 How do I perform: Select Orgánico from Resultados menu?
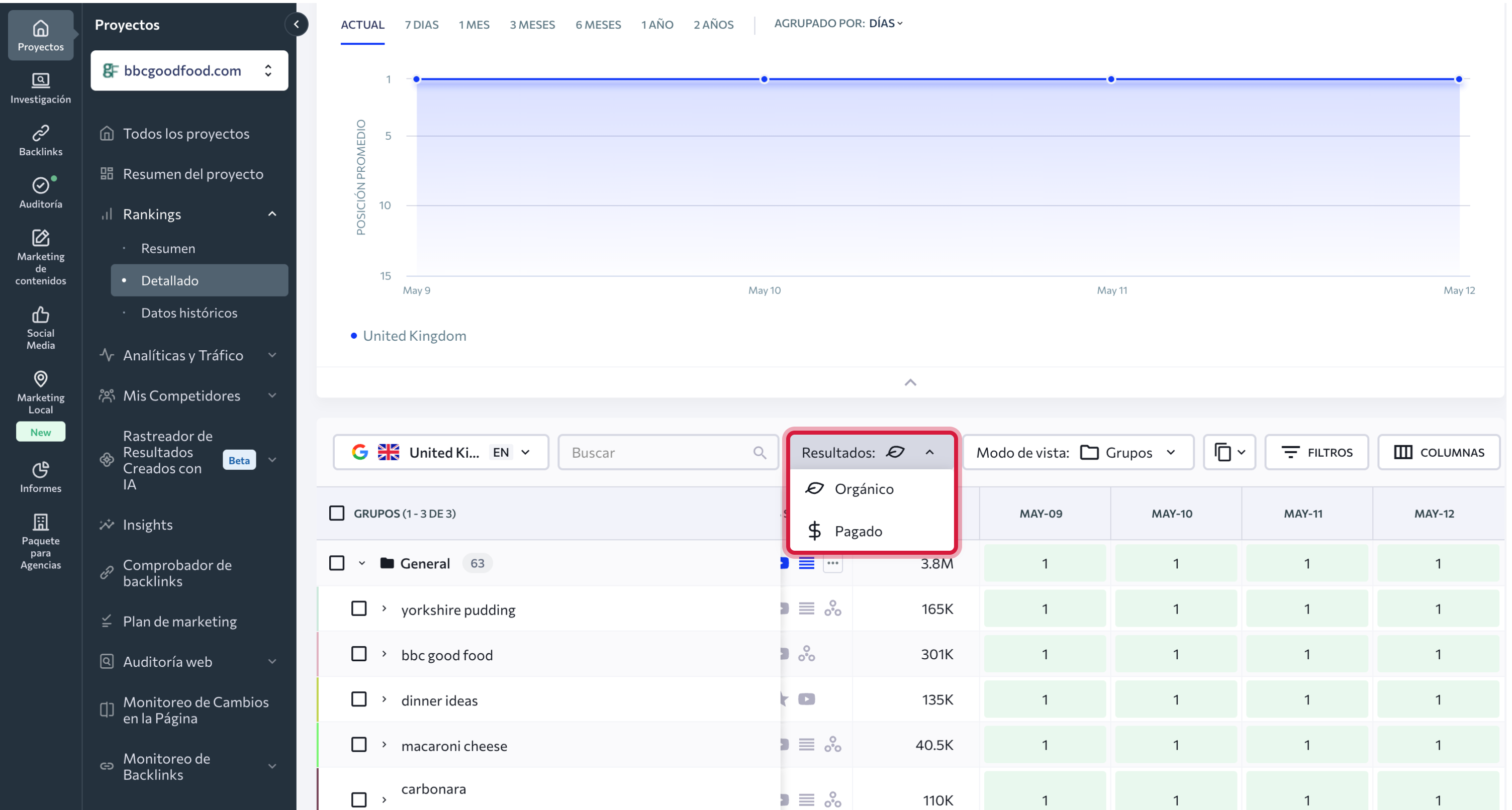click(872, 488)
